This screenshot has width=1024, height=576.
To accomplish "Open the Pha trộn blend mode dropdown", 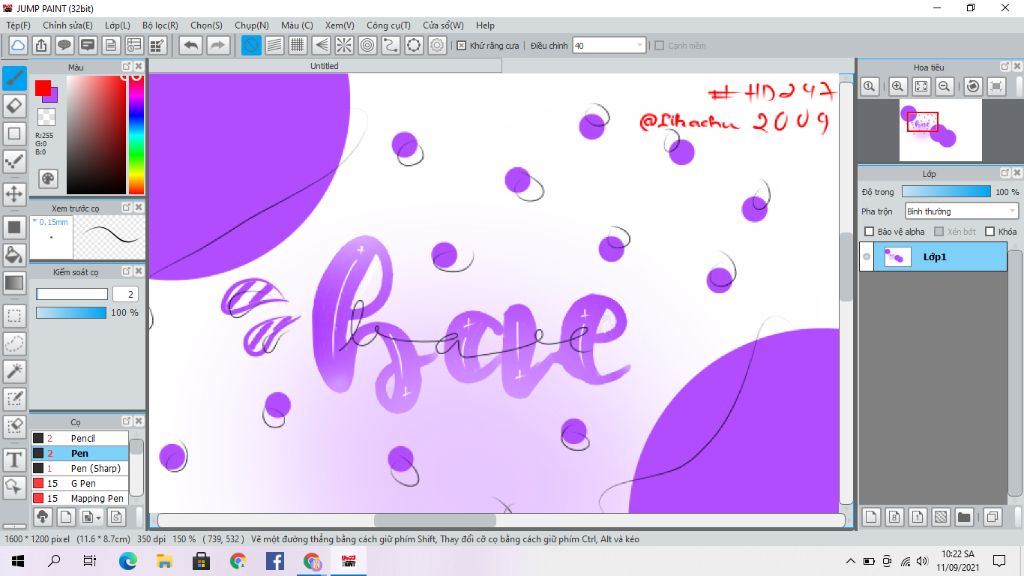I will [961, 212].
